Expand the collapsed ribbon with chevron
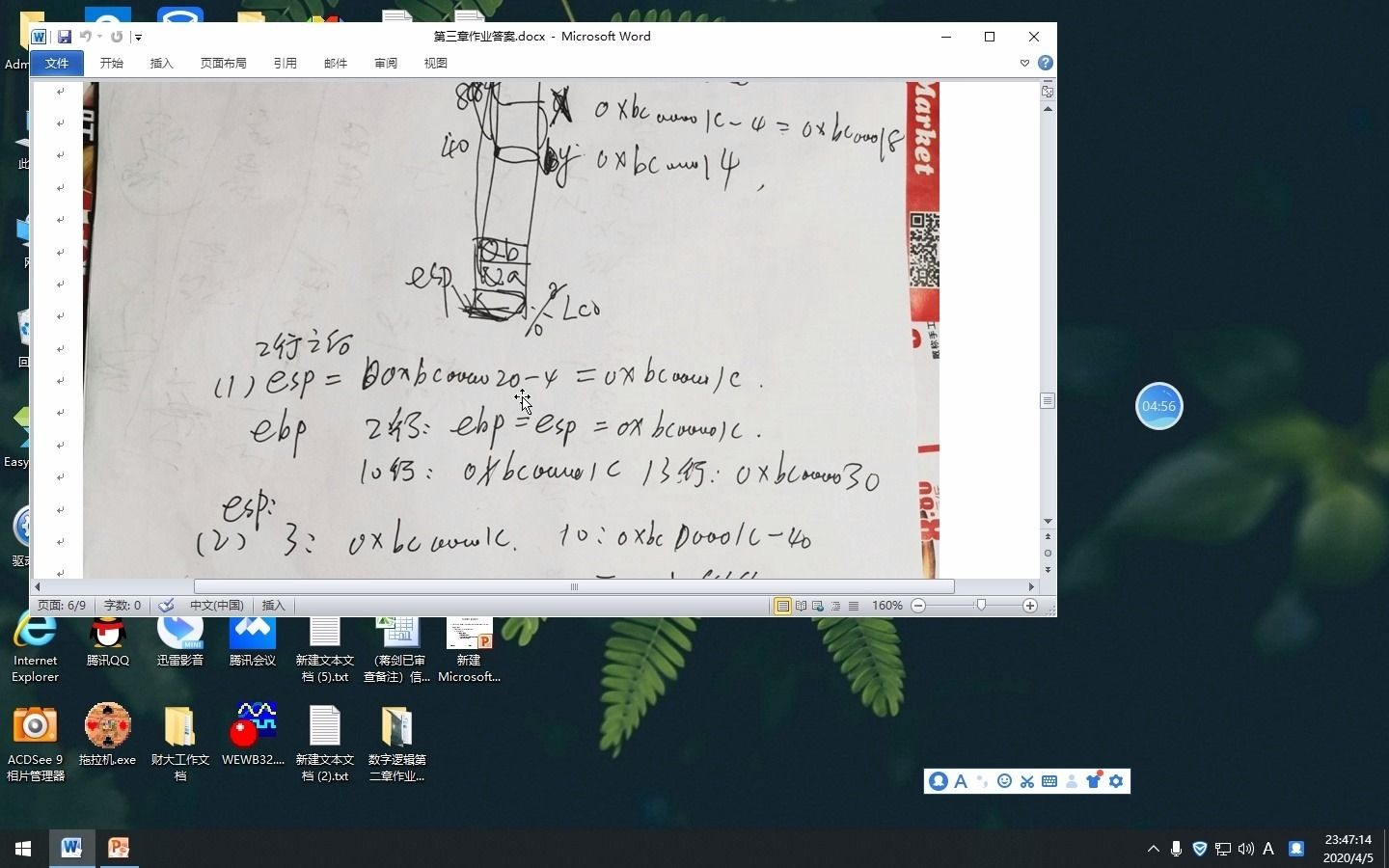The image size is (1389, 868). click(1024, 63)
